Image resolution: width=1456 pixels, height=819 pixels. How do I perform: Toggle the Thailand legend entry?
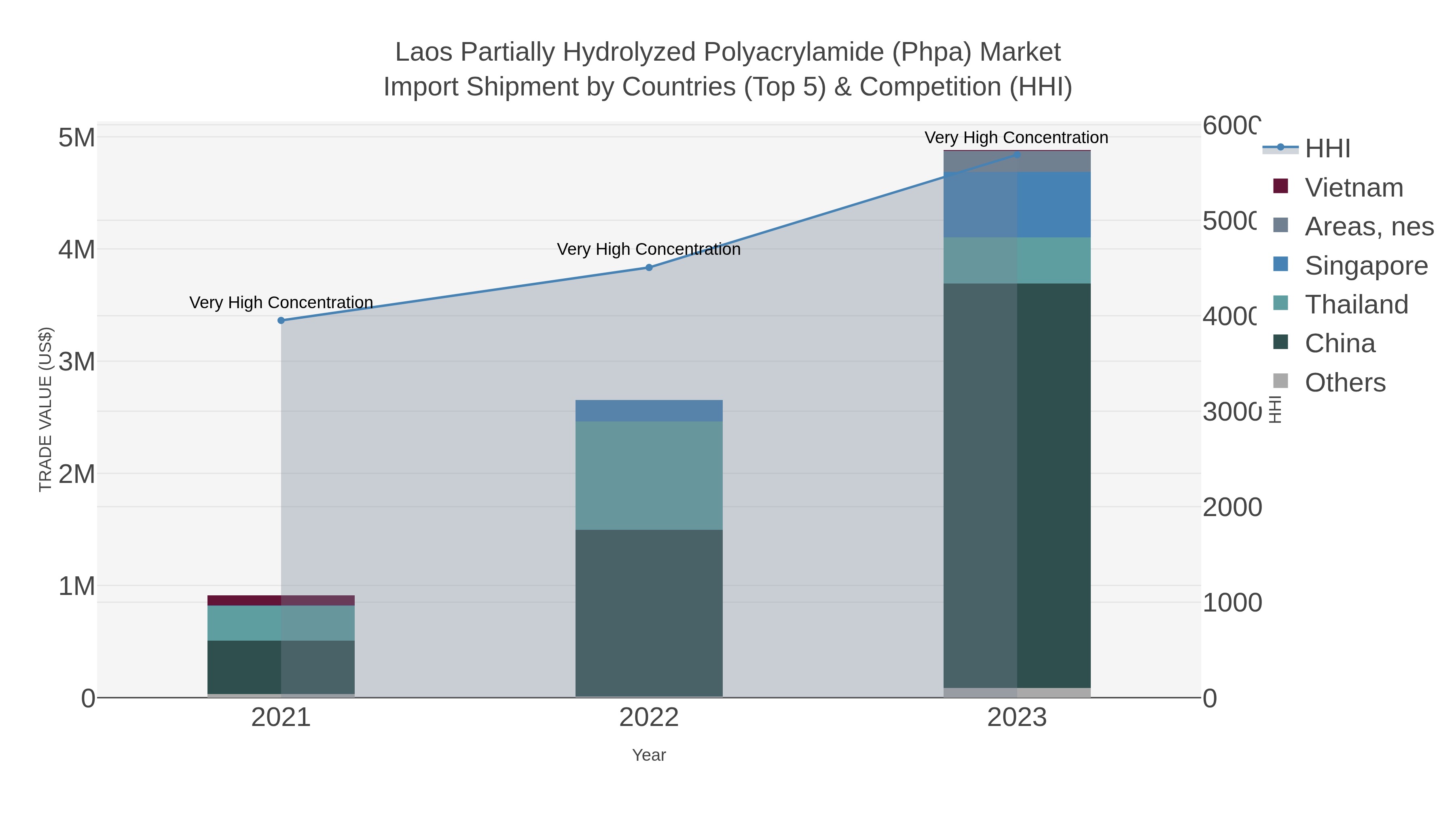click(1340, 304)
